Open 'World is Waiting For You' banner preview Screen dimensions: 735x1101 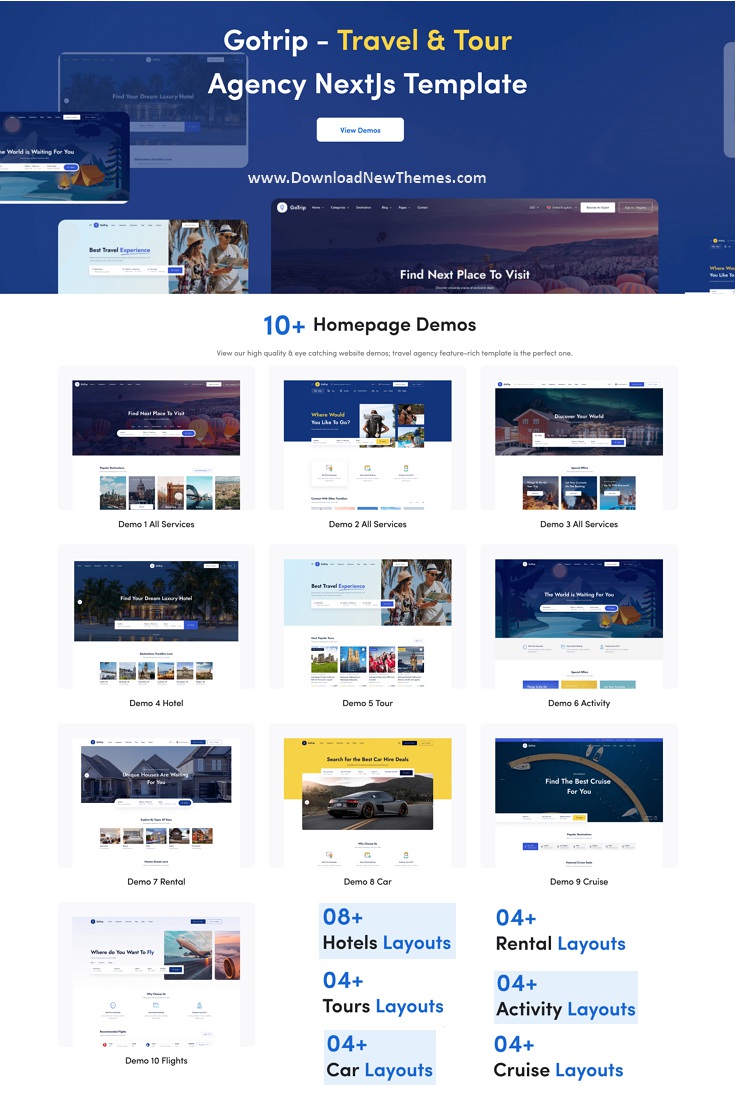[65, 157]
